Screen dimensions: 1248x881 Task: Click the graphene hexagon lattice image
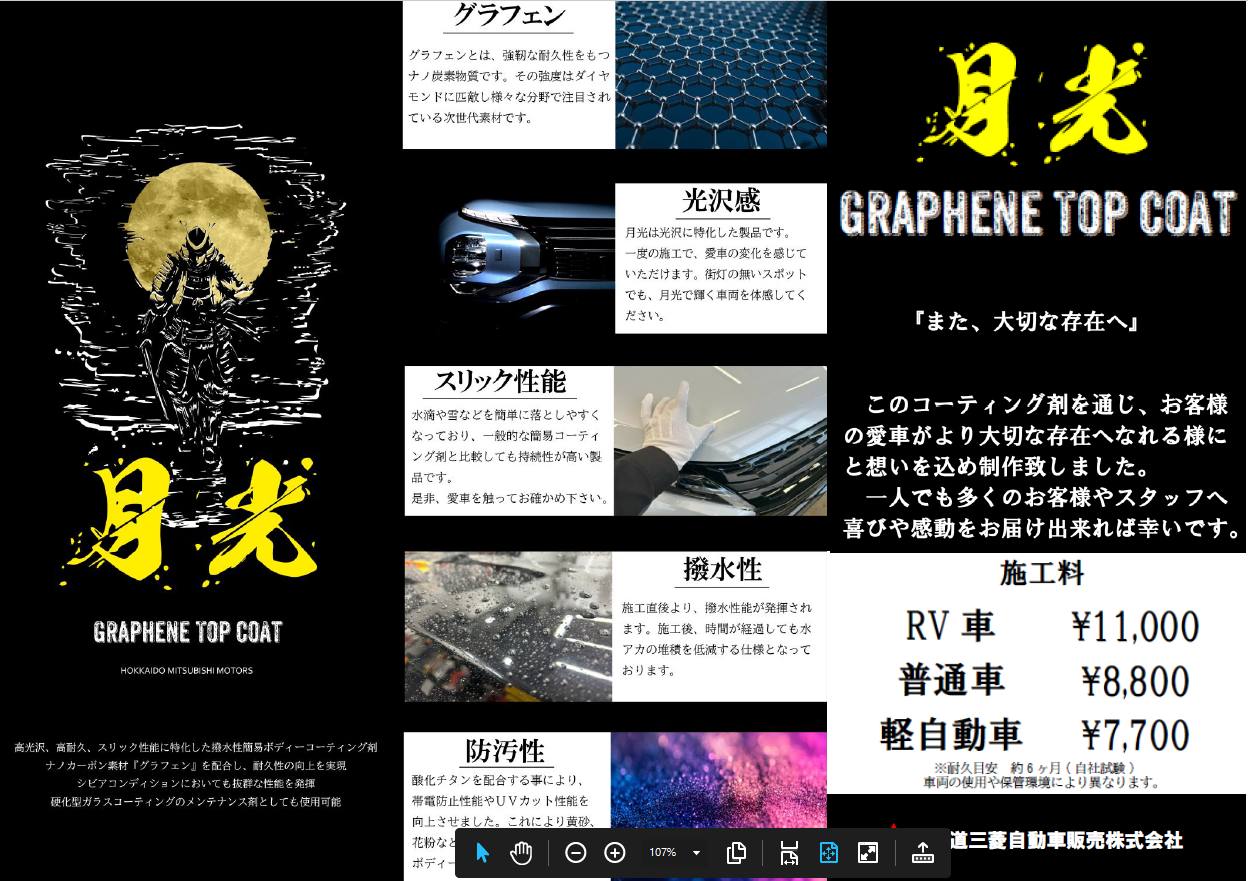[721, 75]
